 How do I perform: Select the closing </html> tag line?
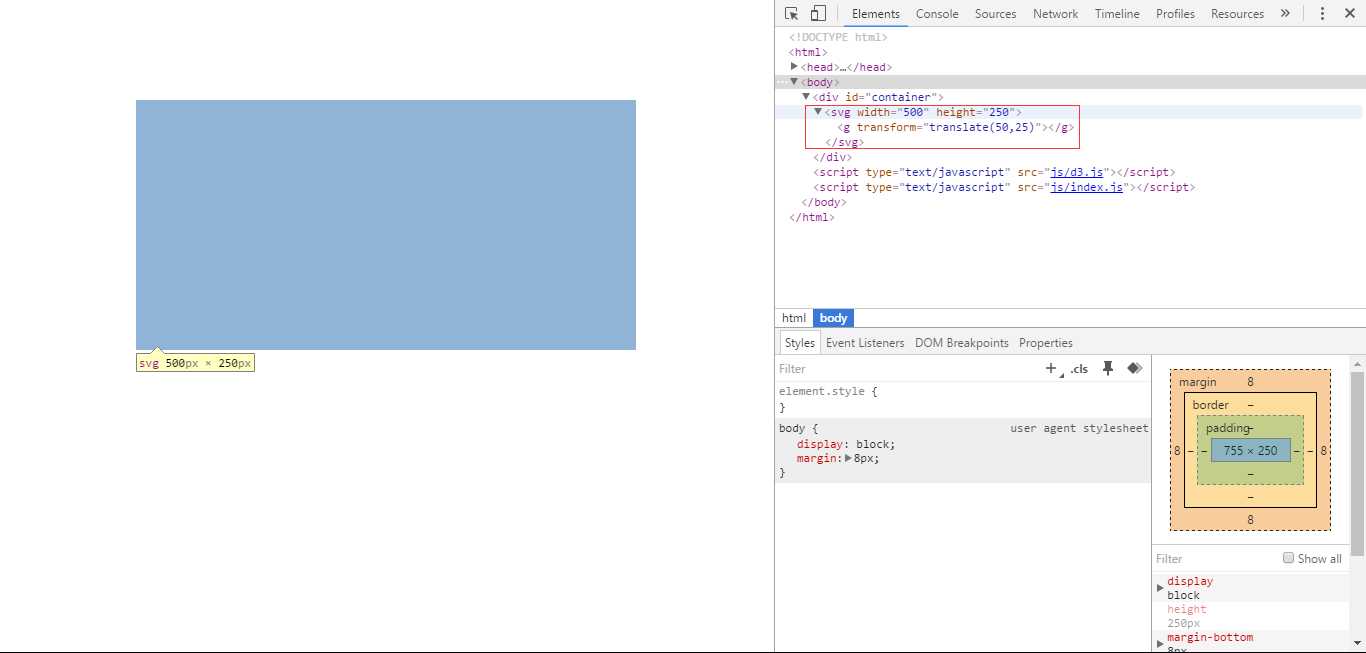coord(812,217)
